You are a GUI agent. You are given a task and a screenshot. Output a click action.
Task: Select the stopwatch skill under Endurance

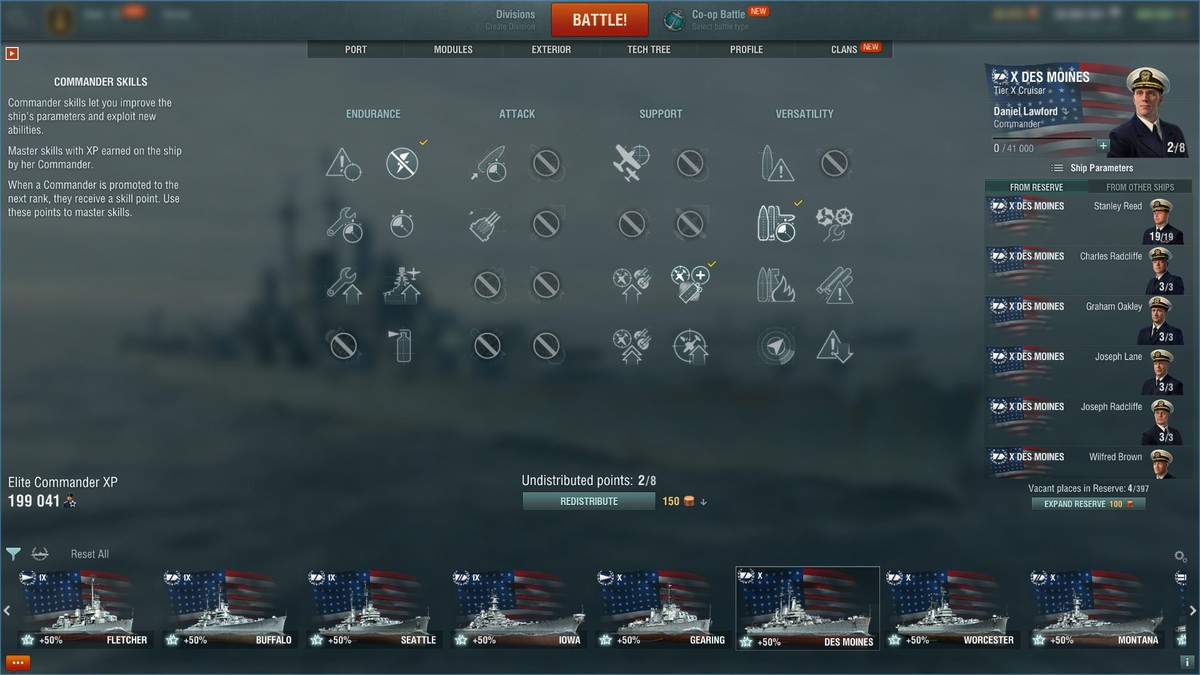pos(402,223)
